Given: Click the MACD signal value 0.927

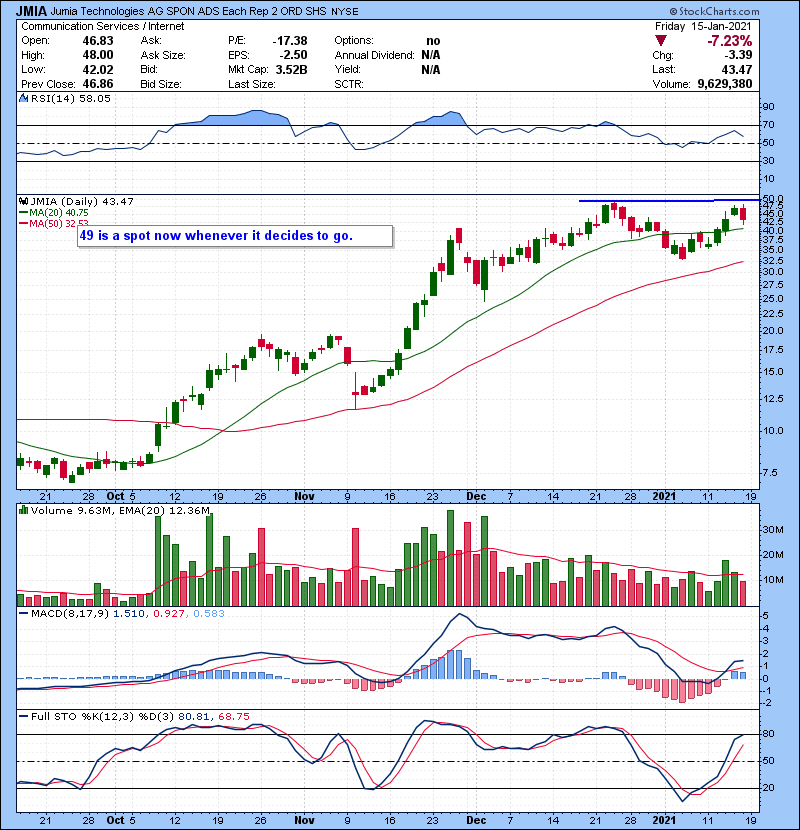Looking at the screenshot, I should click(x=169, y=614).
